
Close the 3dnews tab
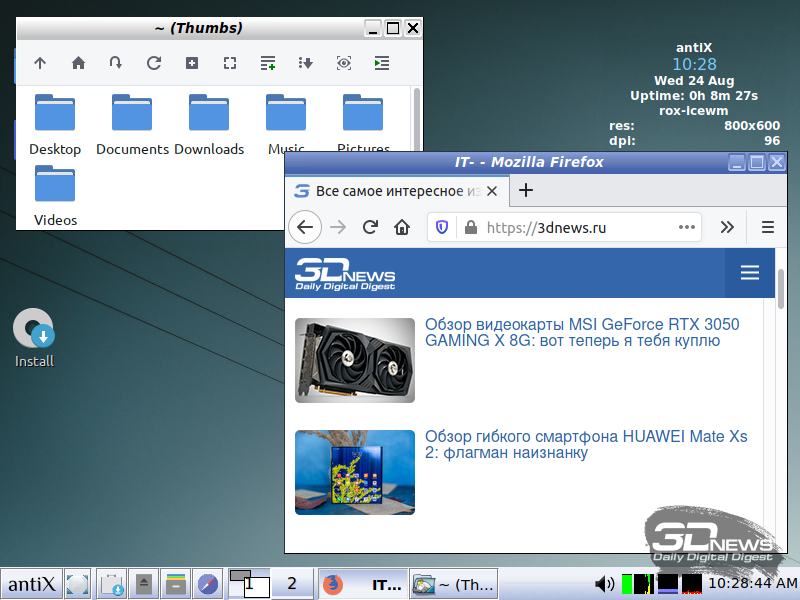coord(492,191)
